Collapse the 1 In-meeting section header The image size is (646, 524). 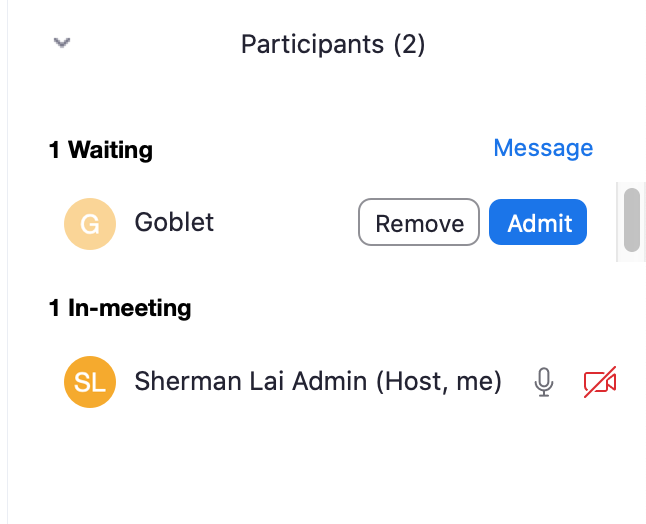click(x=120, y=308)
